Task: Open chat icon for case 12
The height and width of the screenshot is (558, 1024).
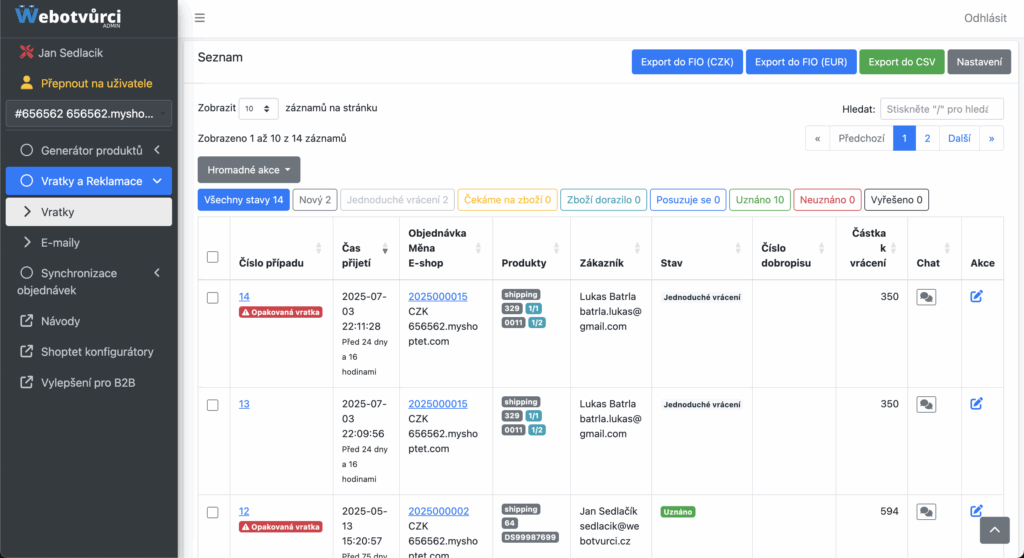Action: pos(926,512)
